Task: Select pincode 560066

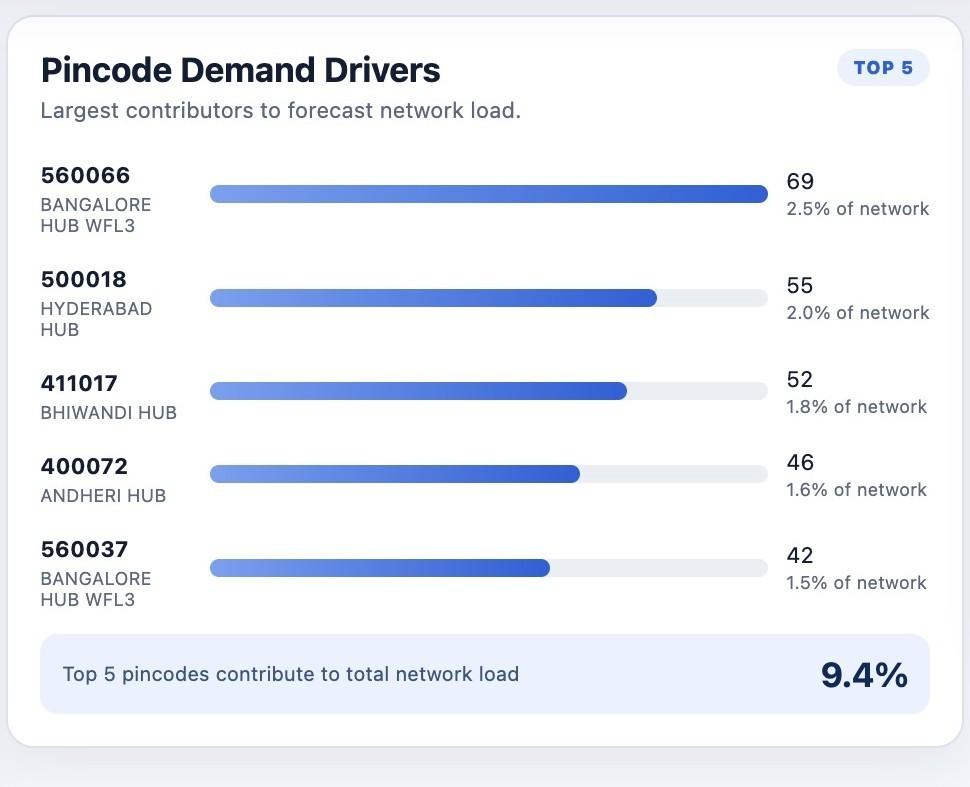Action: [85, 176]
